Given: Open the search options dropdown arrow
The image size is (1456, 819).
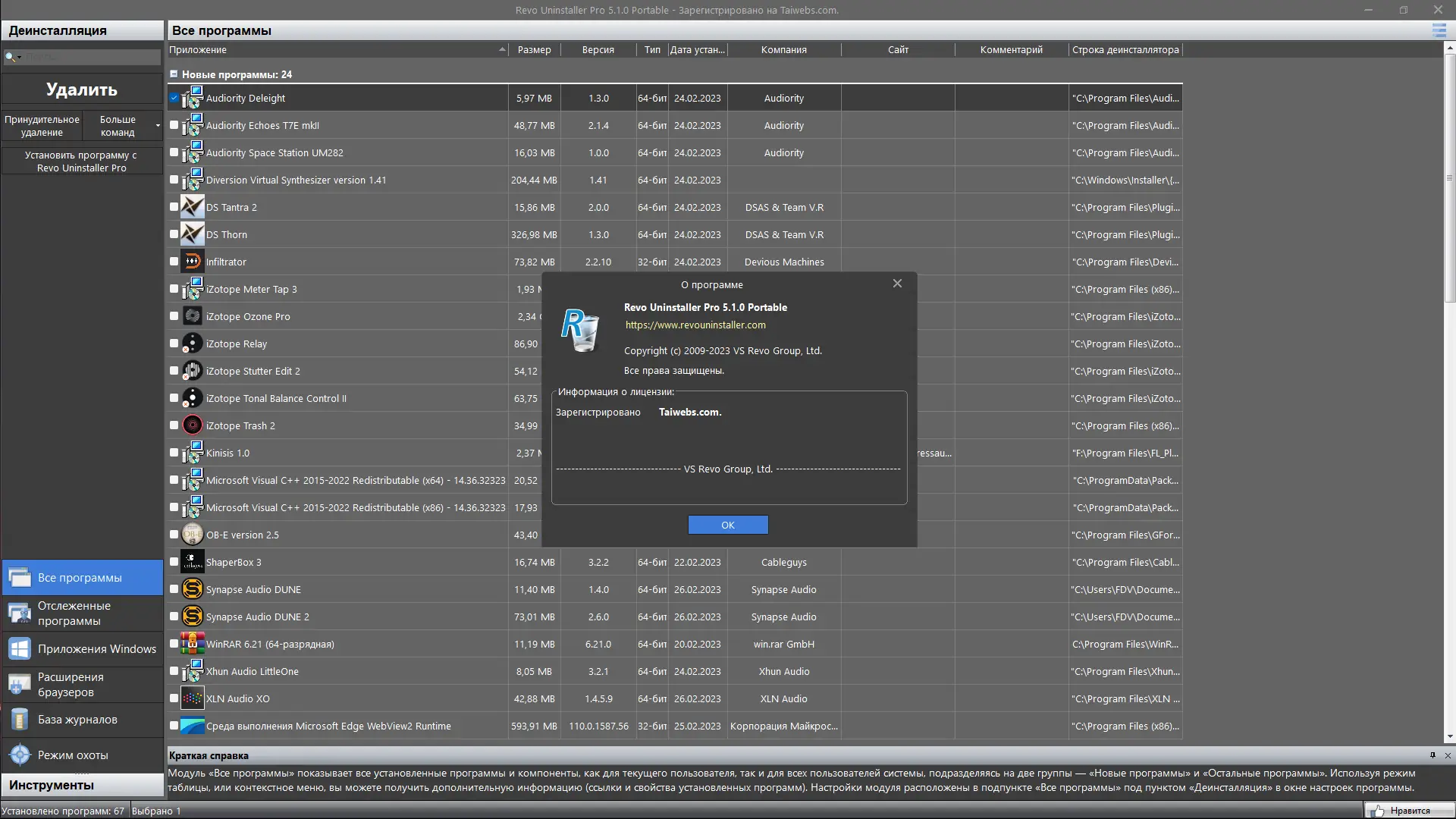Looking at the screenshot, I should coord(19,58).
